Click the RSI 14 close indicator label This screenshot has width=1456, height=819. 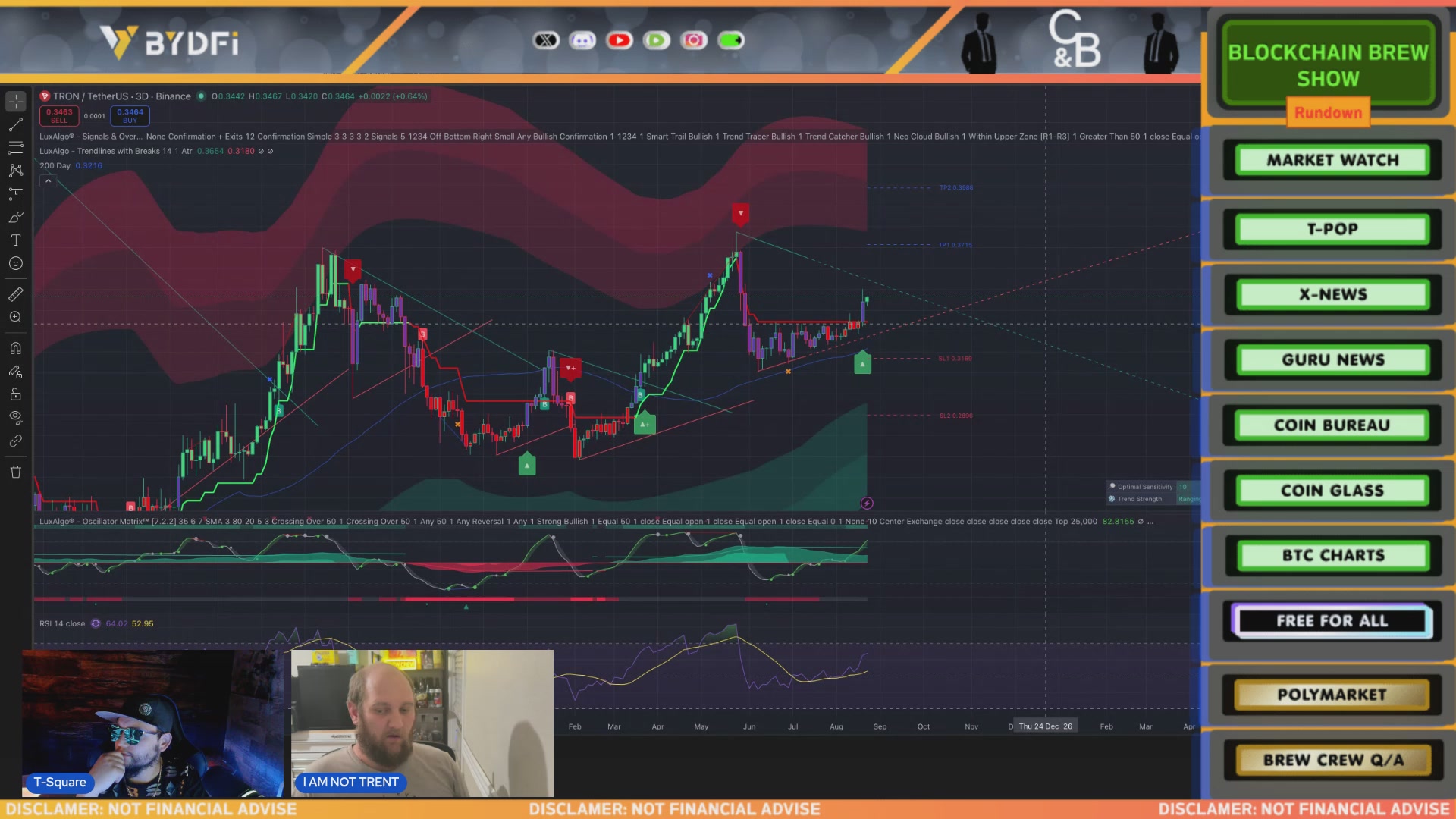[x=62, y=624]
